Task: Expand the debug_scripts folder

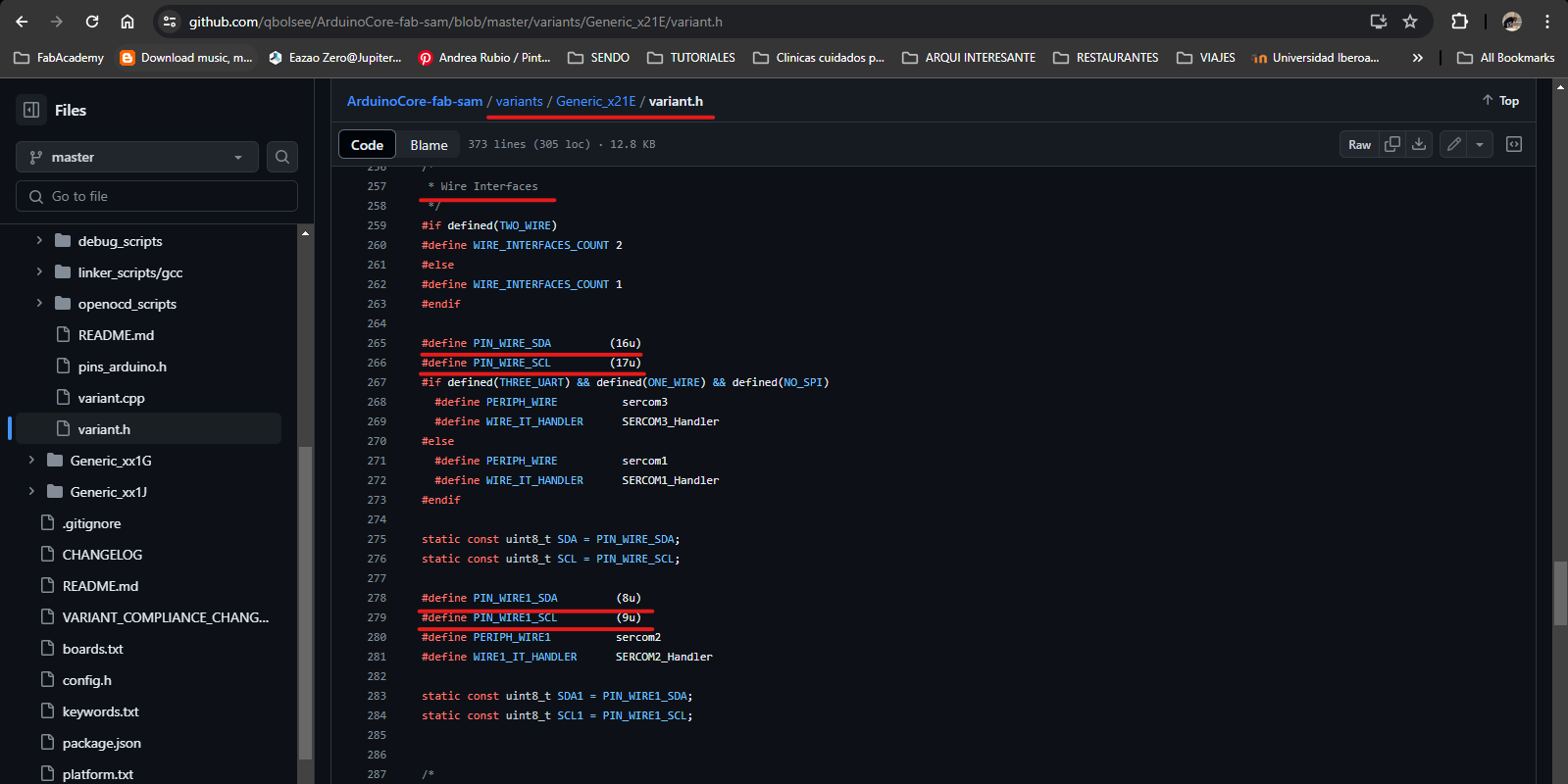Action: [39, 240]
